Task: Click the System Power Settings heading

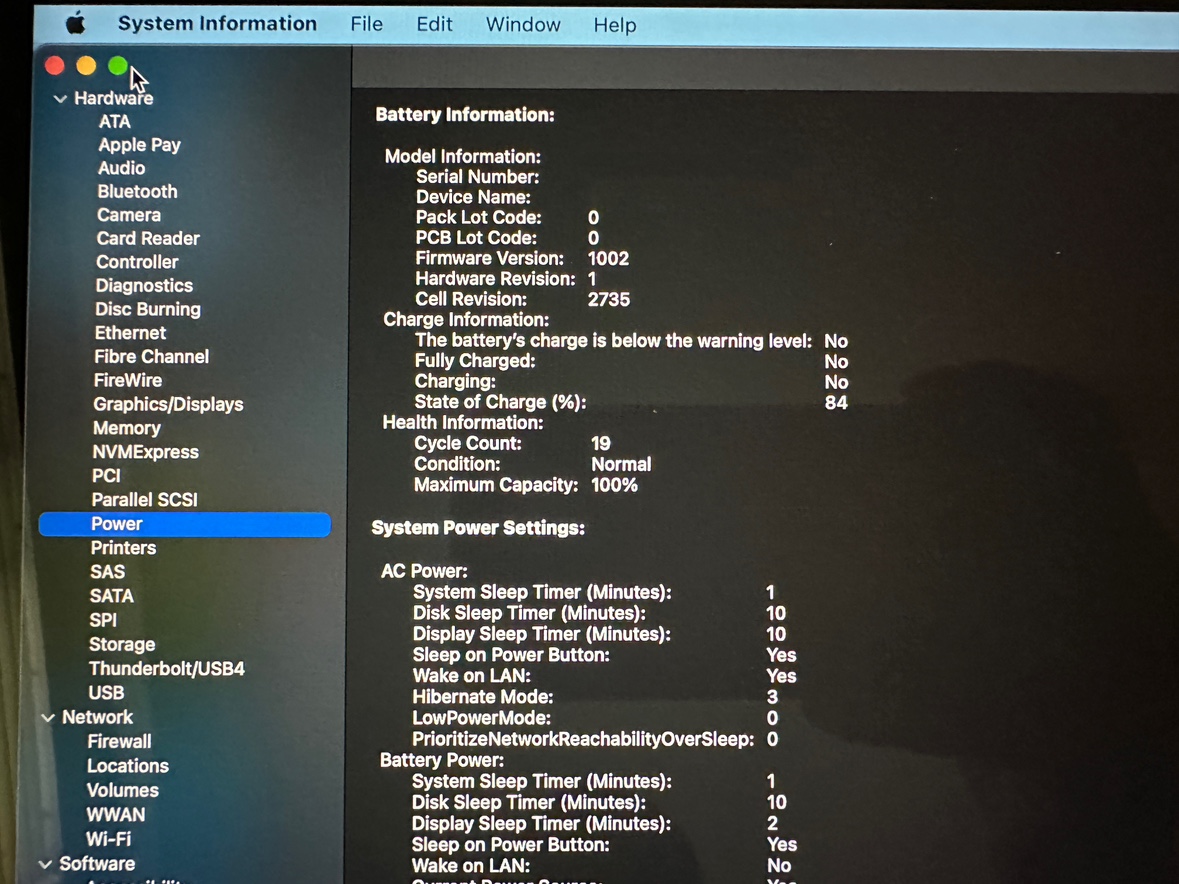Action: coord(478,528)
